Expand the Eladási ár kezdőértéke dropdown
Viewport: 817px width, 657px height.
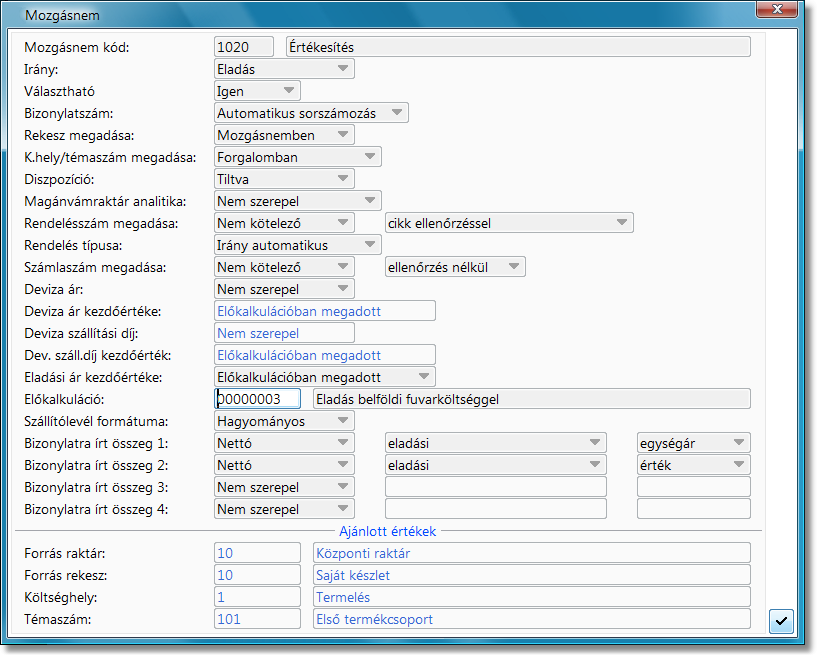424,377
